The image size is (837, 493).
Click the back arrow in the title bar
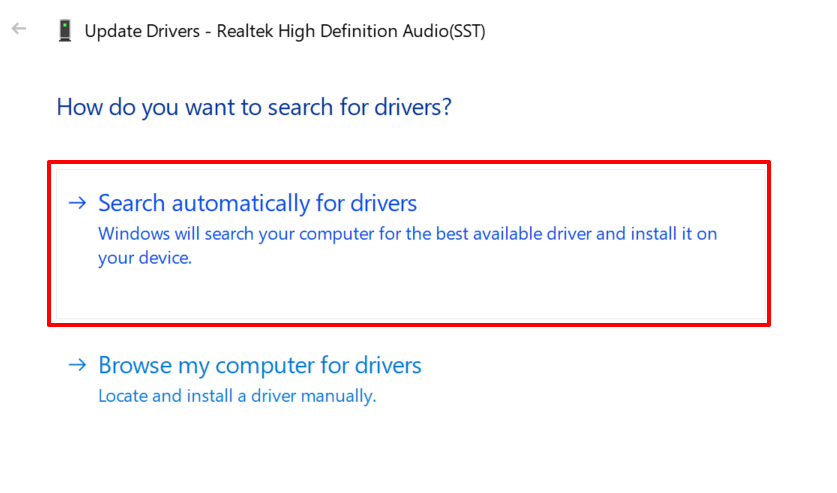coord(18,29)
